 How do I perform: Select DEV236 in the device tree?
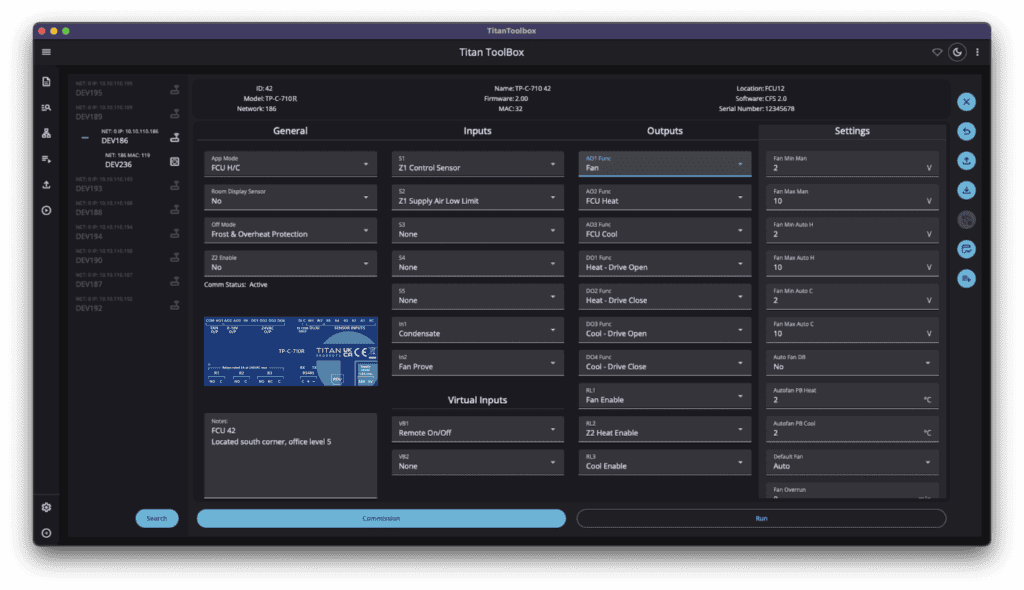pyautogui.click(x=119, y=164)
